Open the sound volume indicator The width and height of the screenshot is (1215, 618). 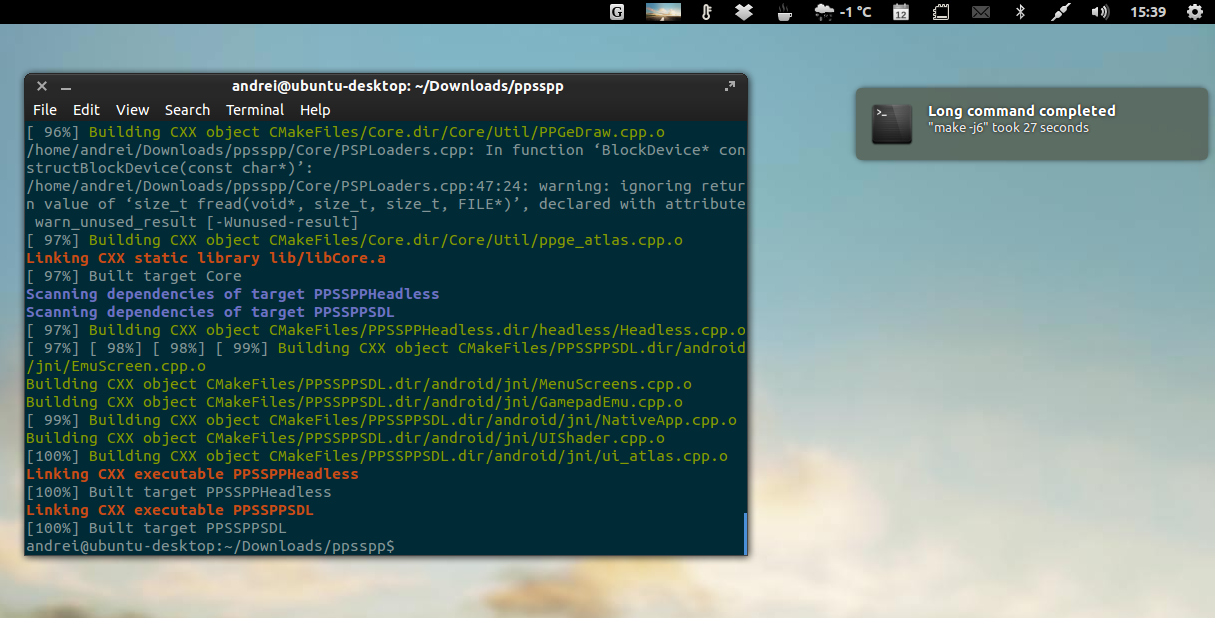[x=1100, y=12]
